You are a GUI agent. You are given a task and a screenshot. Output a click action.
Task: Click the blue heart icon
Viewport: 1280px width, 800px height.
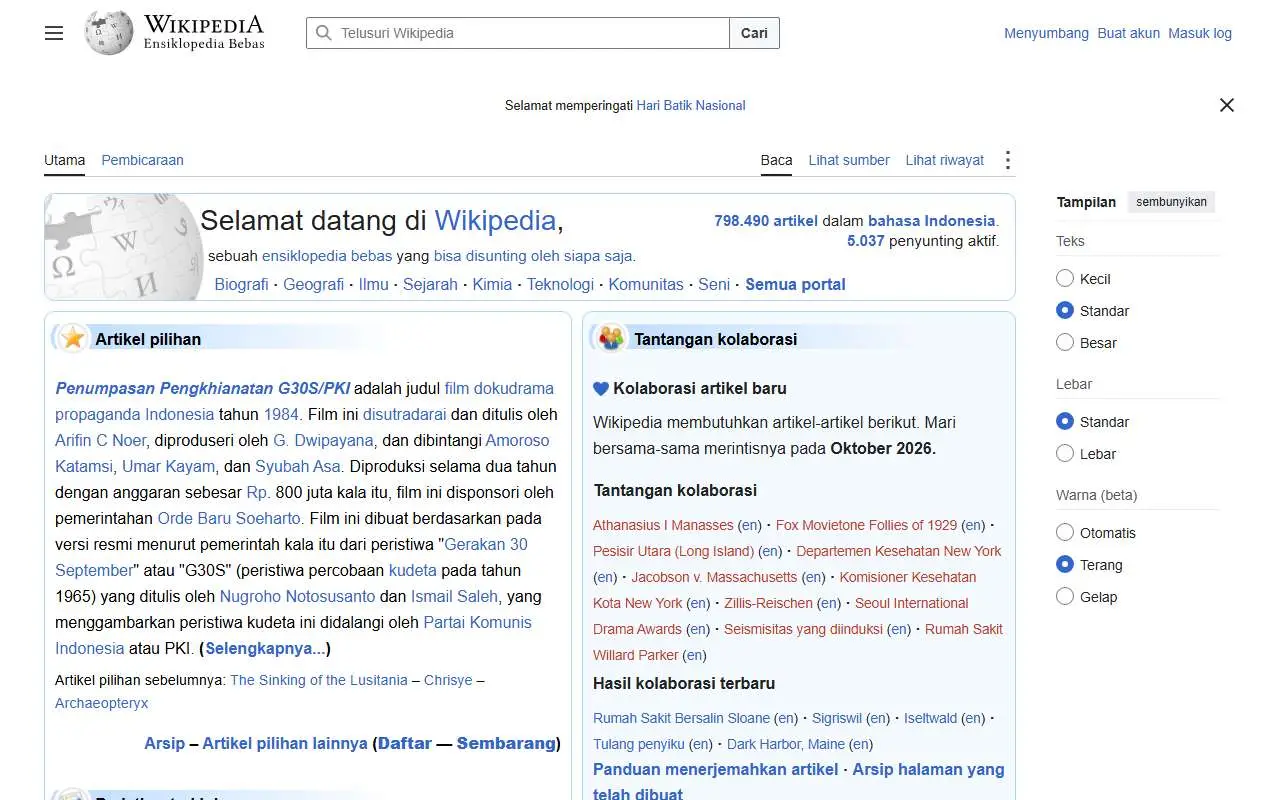tap(601, 389)
